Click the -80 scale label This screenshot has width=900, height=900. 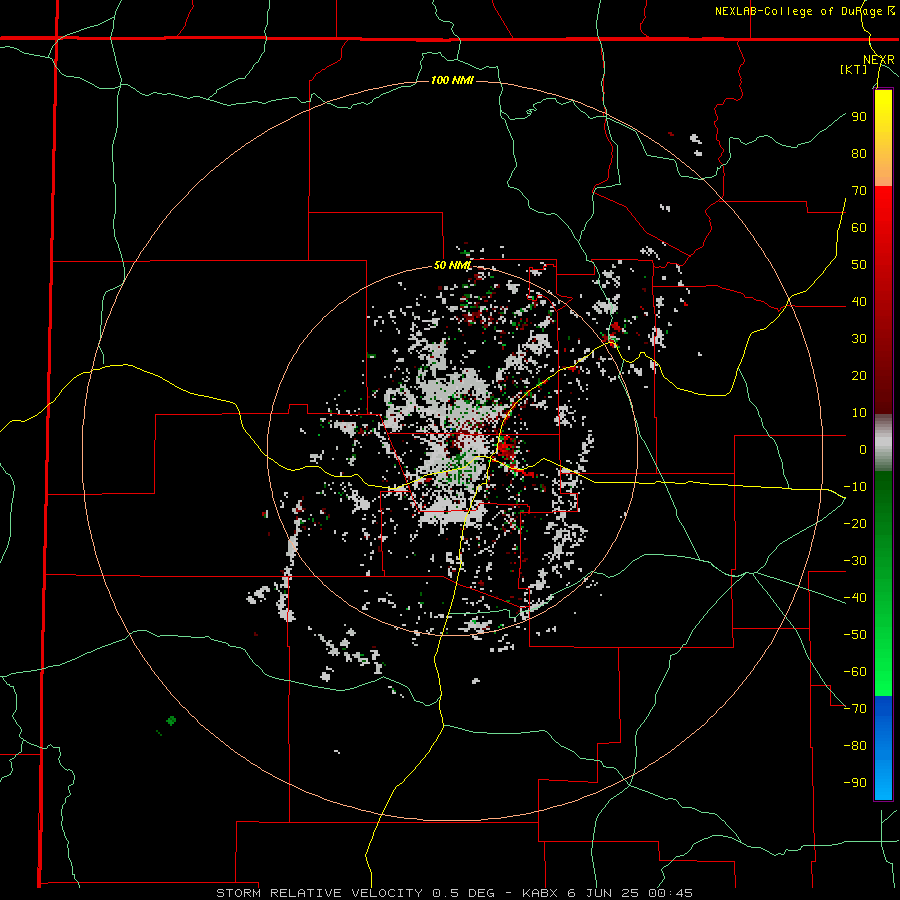coord(855,746)
